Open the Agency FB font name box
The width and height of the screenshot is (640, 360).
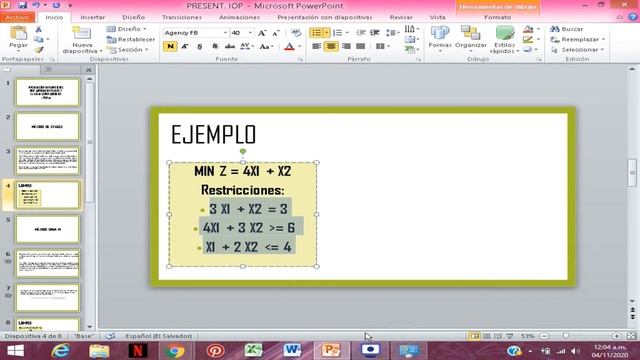[x=195, y=33]
